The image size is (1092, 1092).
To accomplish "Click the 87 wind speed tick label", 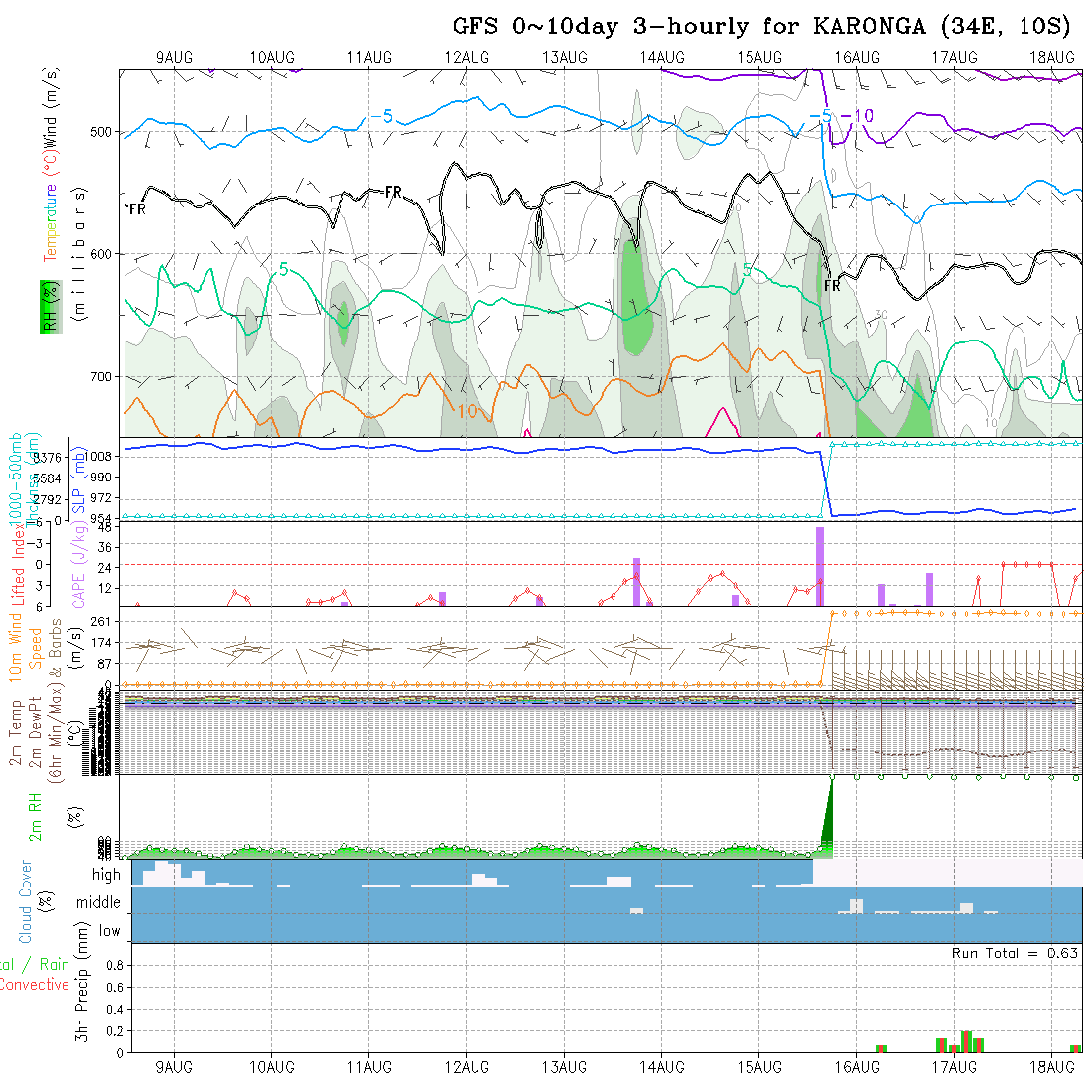I will pos(104,664).
